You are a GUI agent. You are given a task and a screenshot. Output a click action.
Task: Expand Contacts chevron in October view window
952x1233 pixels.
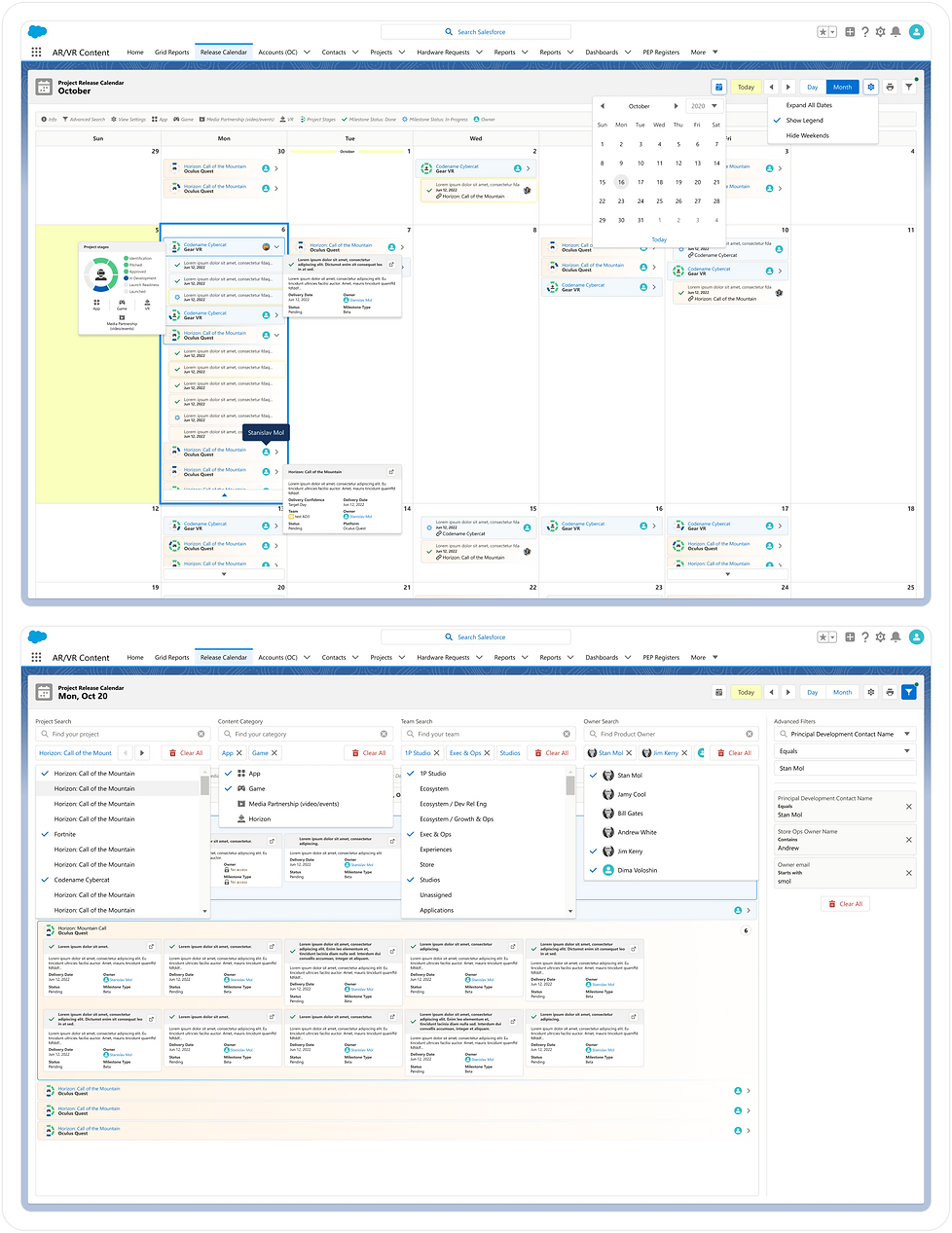tap(355, 53)
